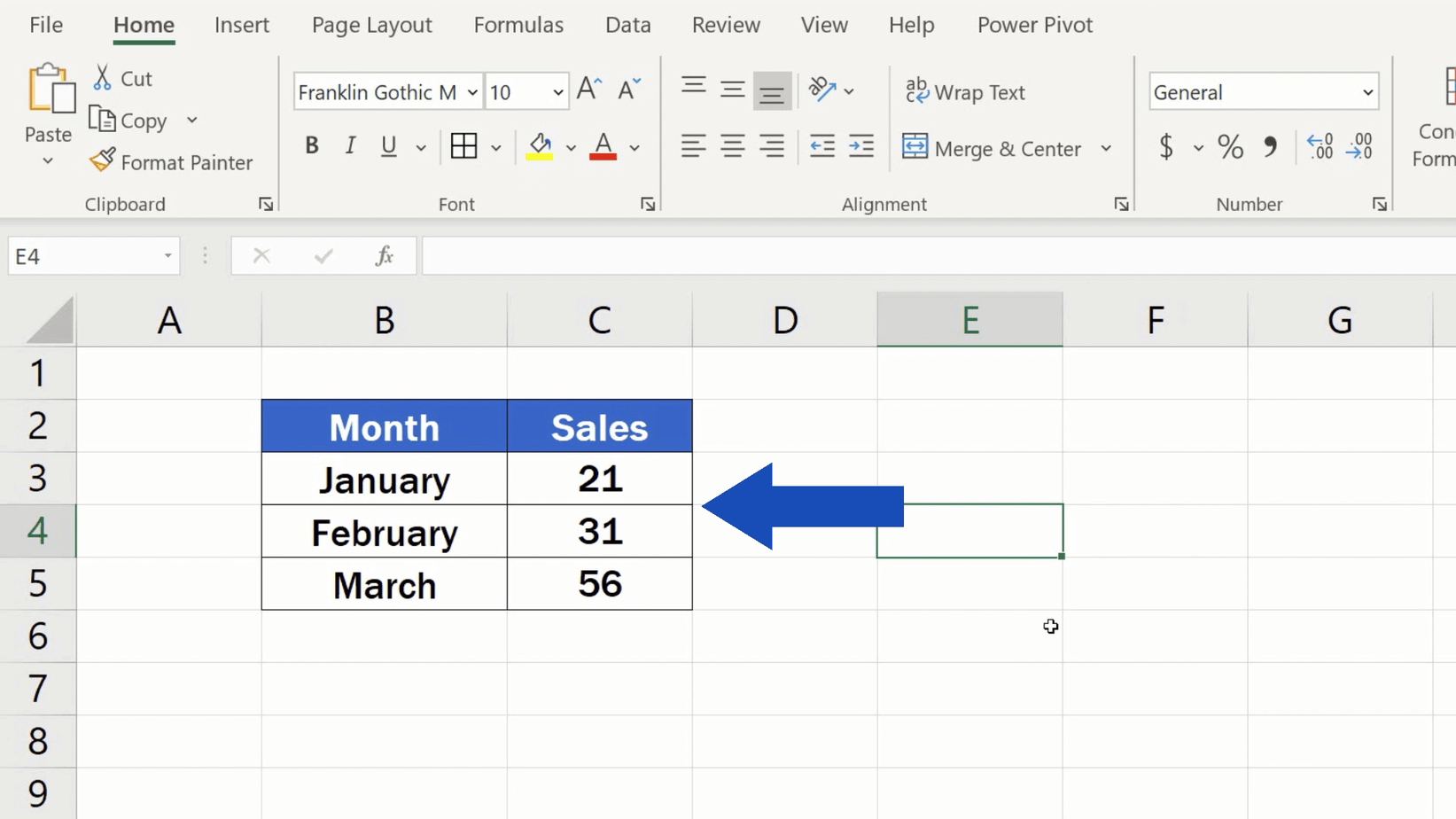1456x819 pixels.
Task: Click the Align Center icon
Action: coord(732,147)
